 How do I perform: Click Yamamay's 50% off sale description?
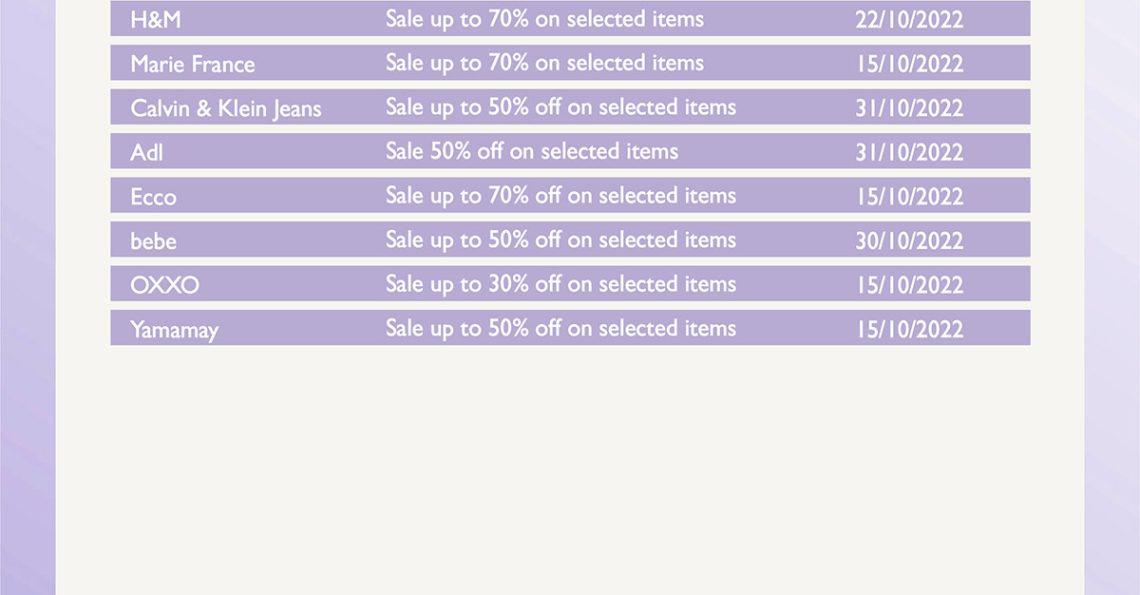point(561,329)
